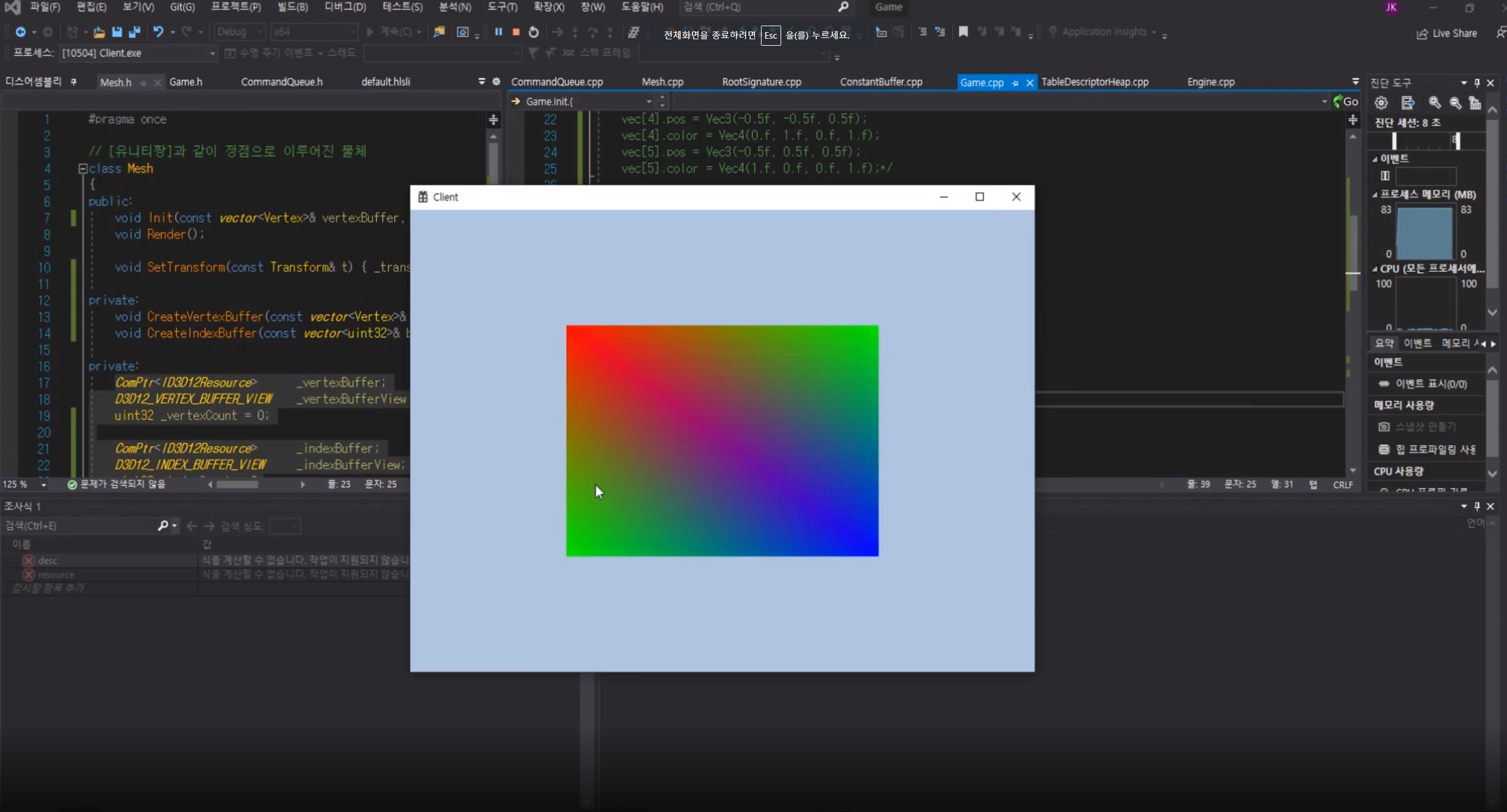Click the bookmark toggle icon in toolbar

click(963, 32)
